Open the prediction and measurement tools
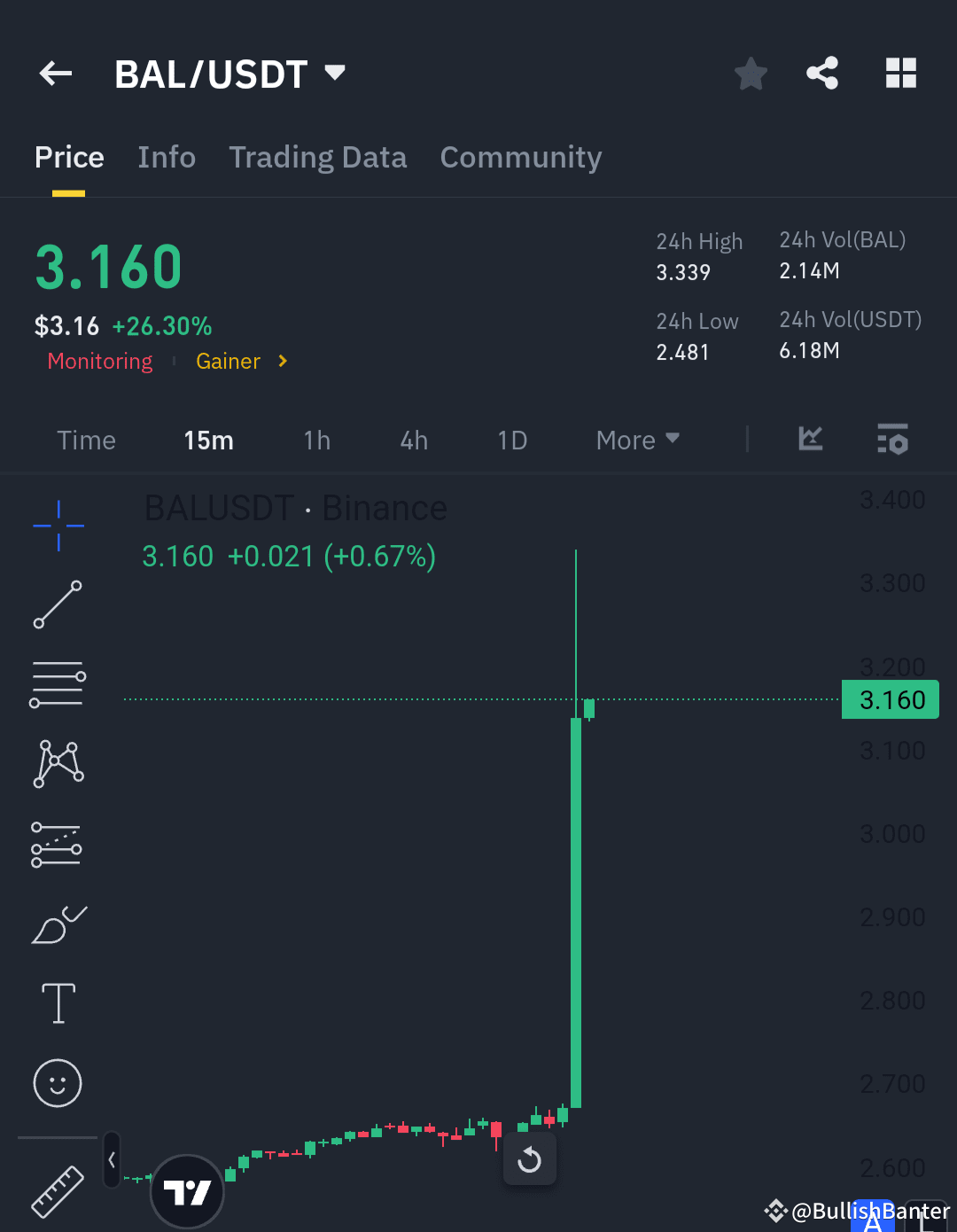The image size is (957, 1232). point(58,844)
